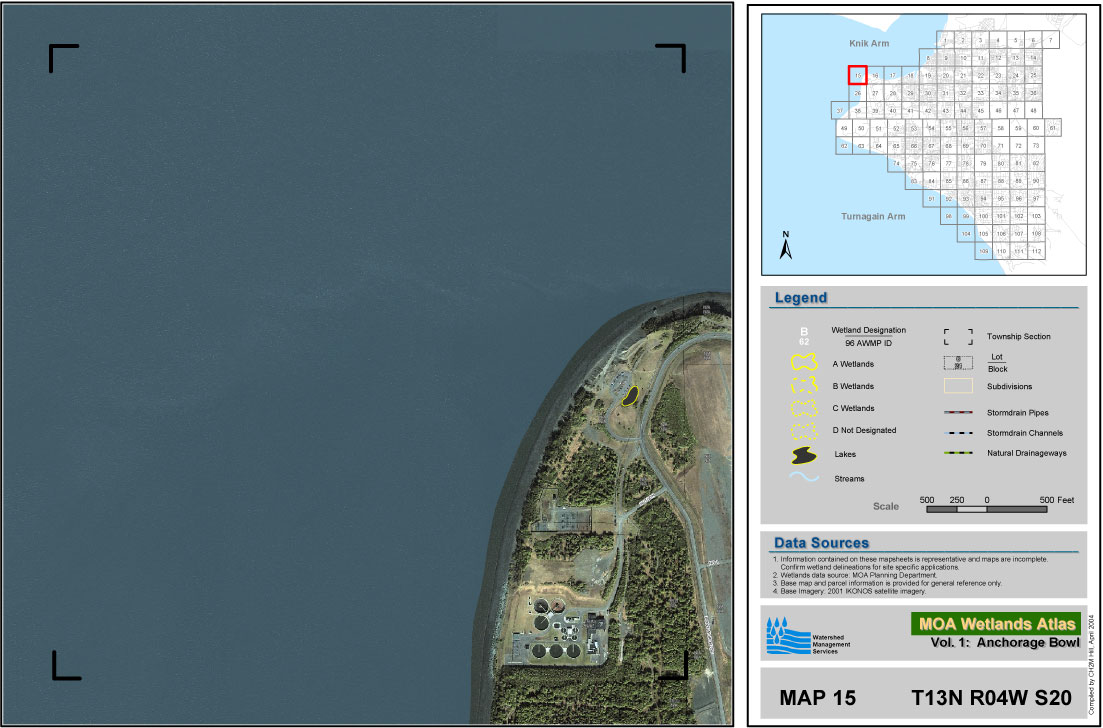The height and width of the screenshot is (728, 1103).
Task: Click the Natural Drainageways line symbol
Action: 957,453
